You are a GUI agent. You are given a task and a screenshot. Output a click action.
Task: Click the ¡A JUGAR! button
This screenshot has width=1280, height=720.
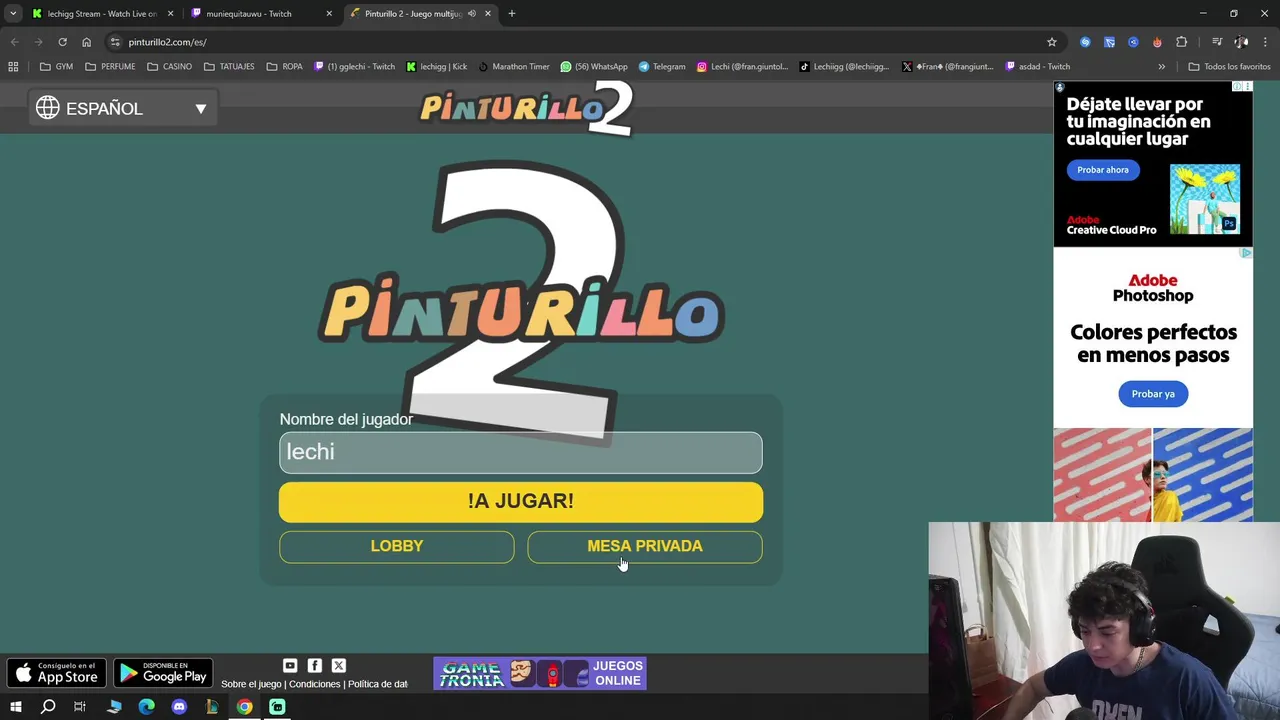[x=521, y=502]
